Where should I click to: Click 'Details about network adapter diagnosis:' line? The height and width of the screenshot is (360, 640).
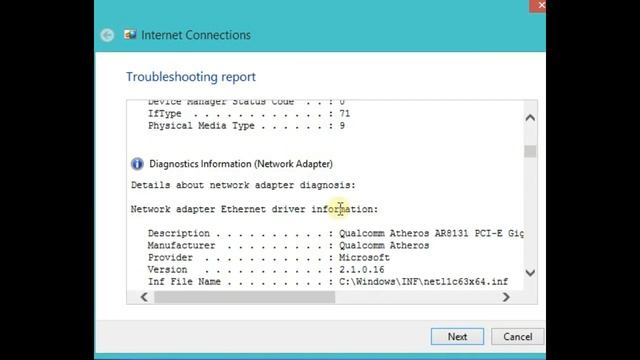click(x=243, y=185)
